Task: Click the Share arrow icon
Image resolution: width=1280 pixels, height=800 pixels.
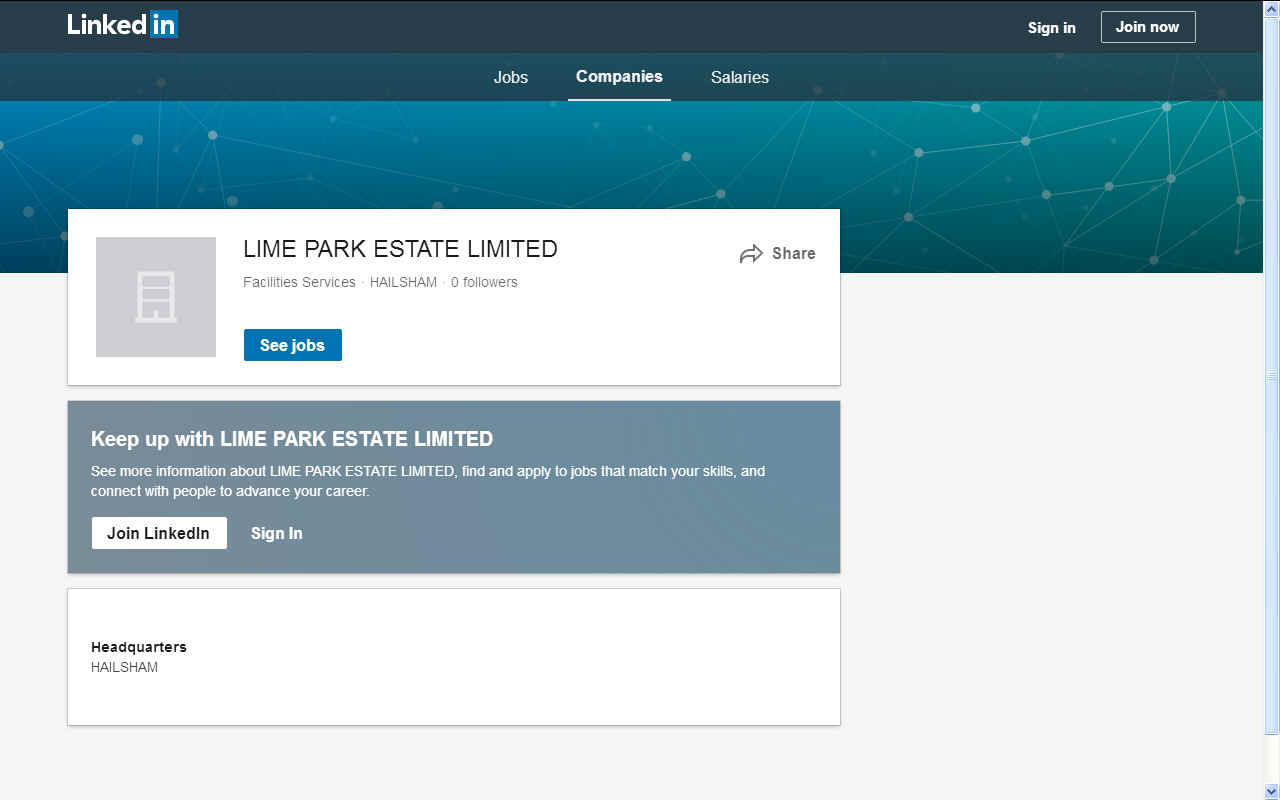Action: tap(751, 254)
